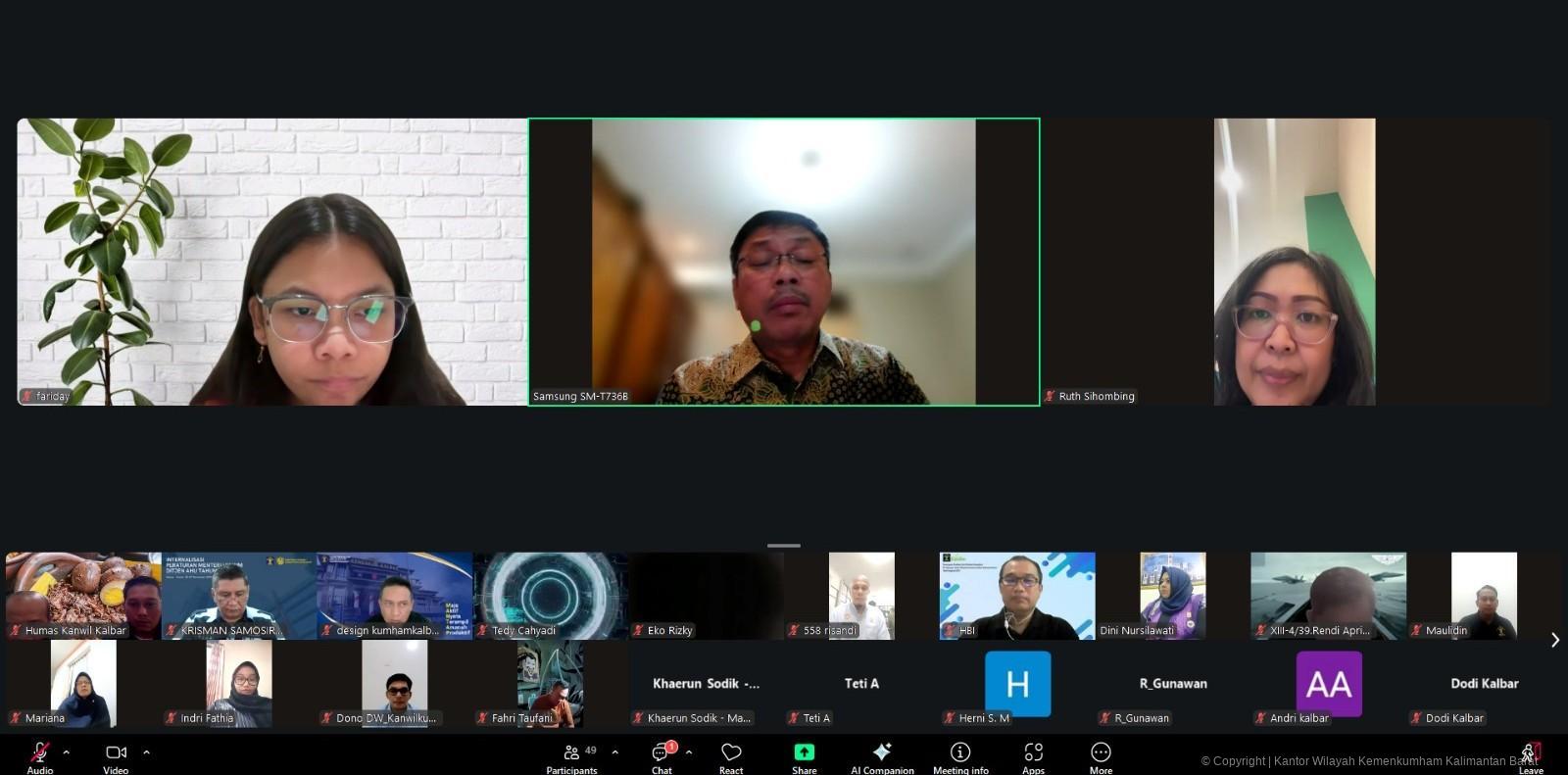This screenshot has width=1568, height=775.
Task: Expand the video options arrow
Action: (147, 752)
